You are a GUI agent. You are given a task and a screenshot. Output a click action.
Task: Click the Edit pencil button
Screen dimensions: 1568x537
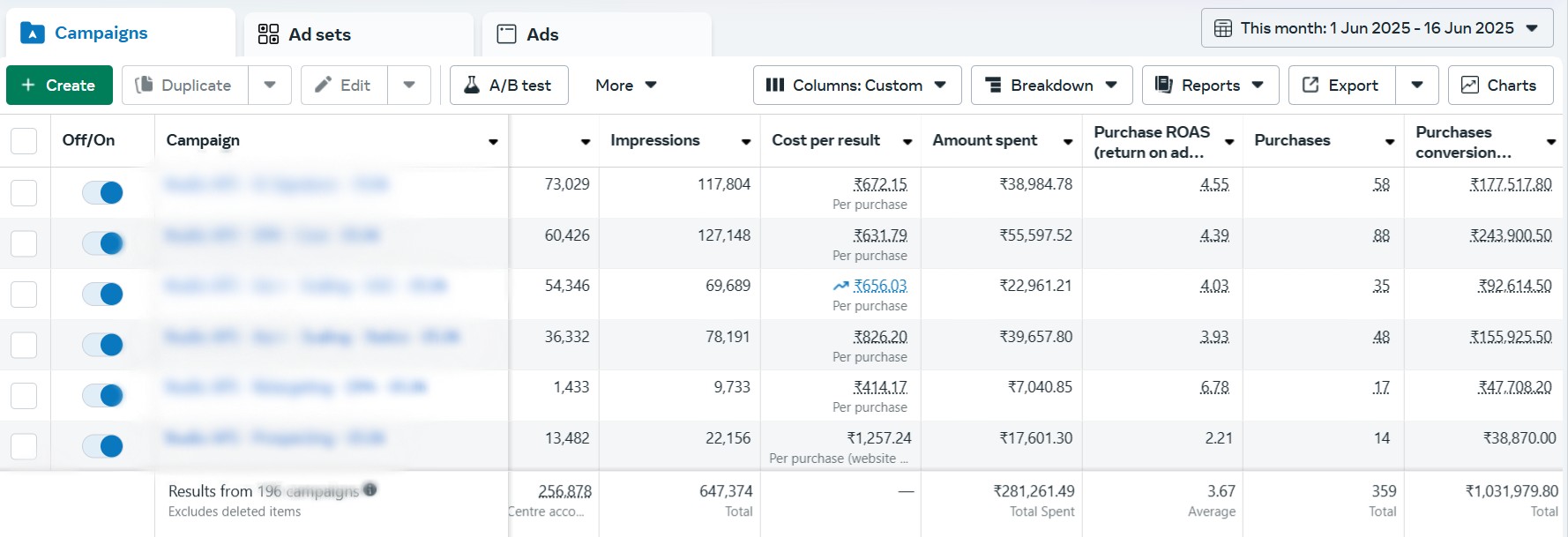(343, 86)
